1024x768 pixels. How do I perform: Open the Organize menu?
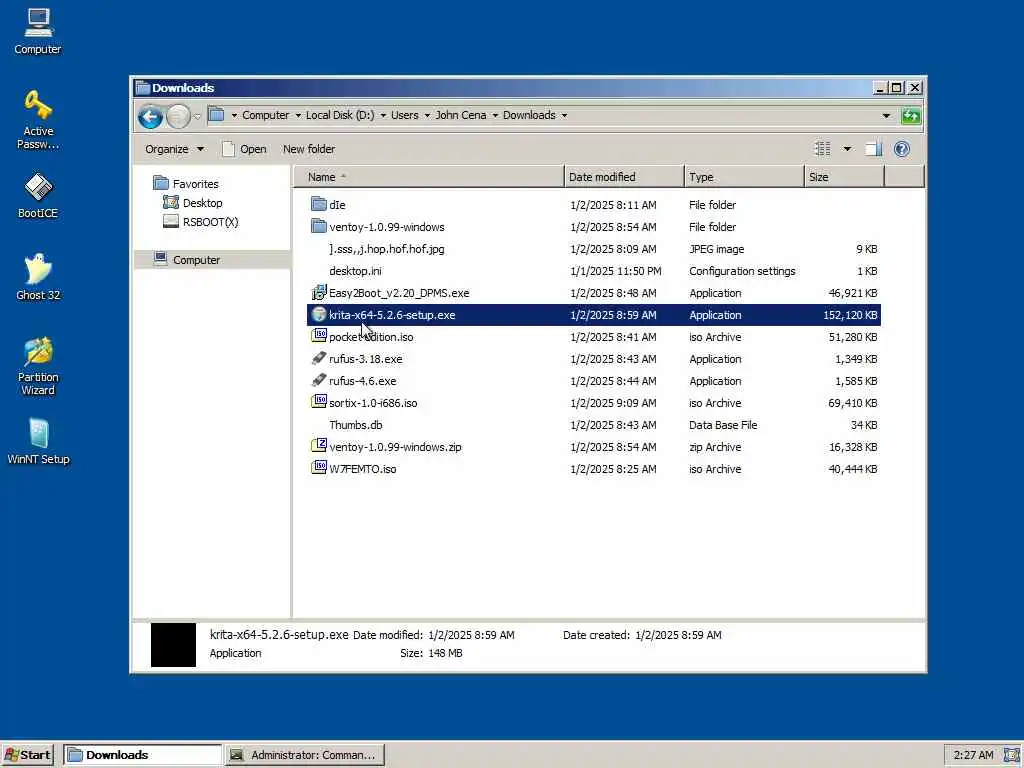(x=174, y=149)
